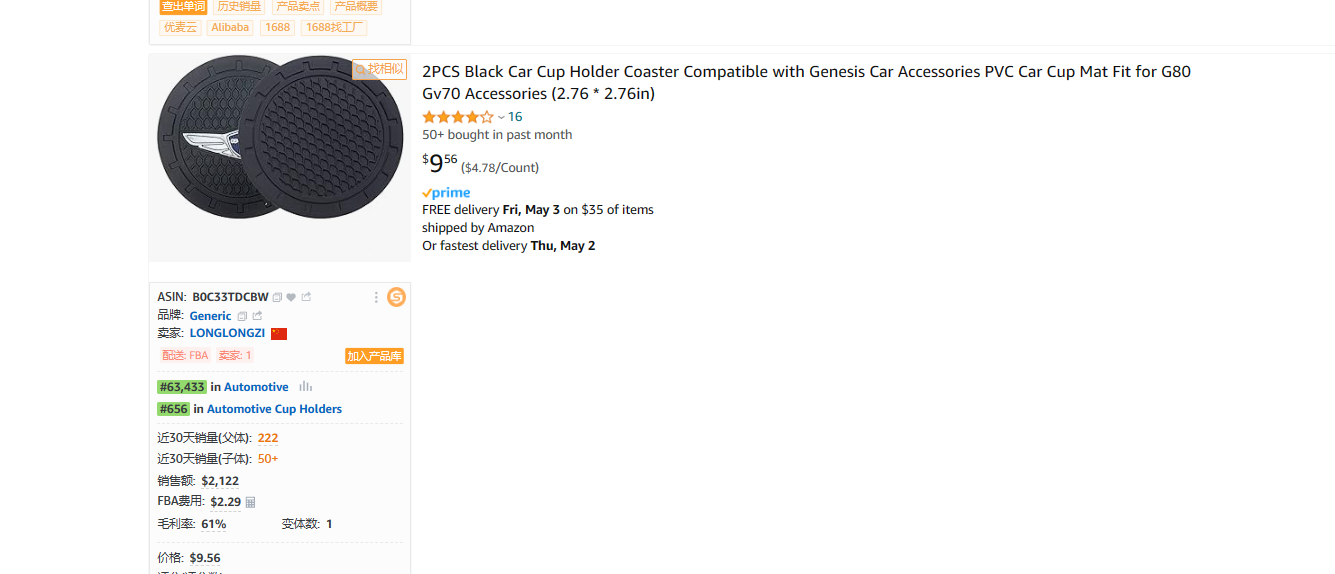Copy the Generic brand name icon
1335x574 pixels.
pyautogui.click(x=242, y=316)
